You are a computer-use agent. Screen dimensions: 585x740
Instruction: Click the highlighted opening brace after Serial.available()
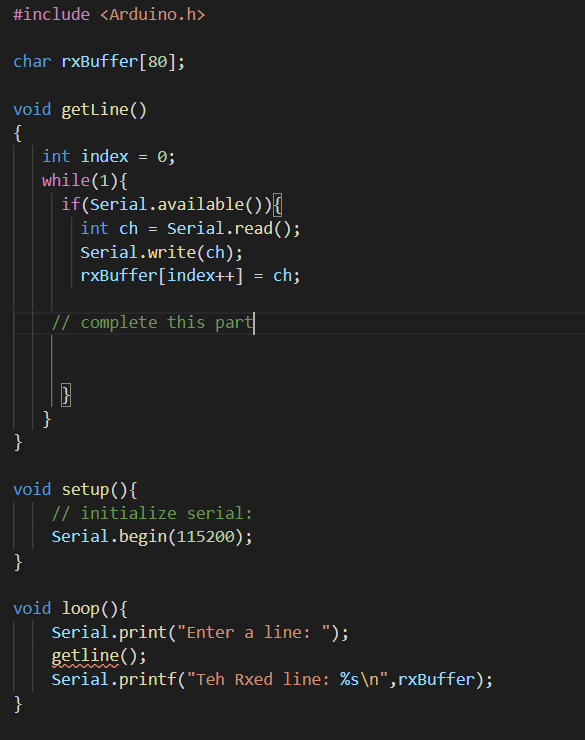click(277, 205)
